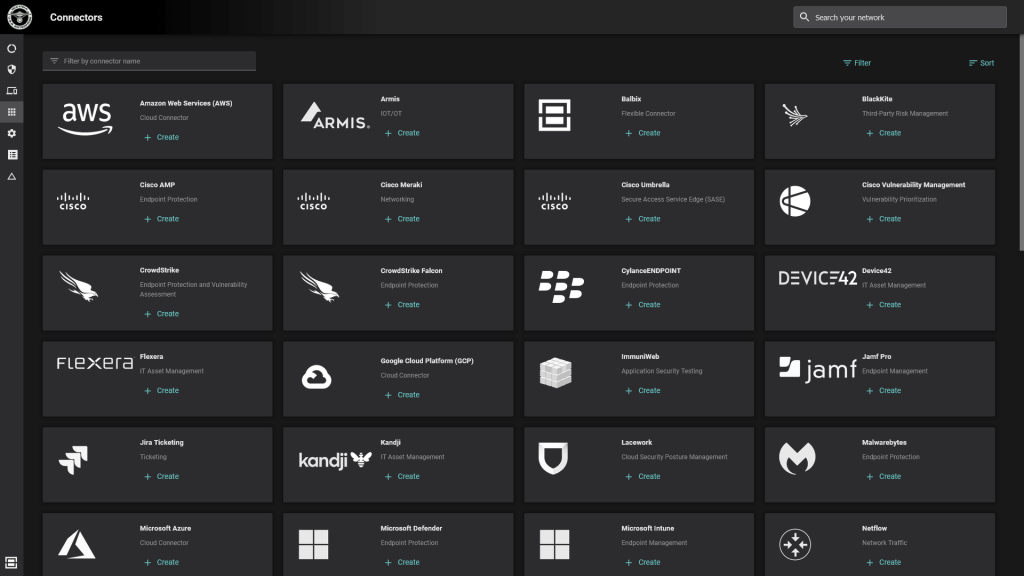
Task: Open the alerts triangle icon in sidebar
Action: click(12, 176)
